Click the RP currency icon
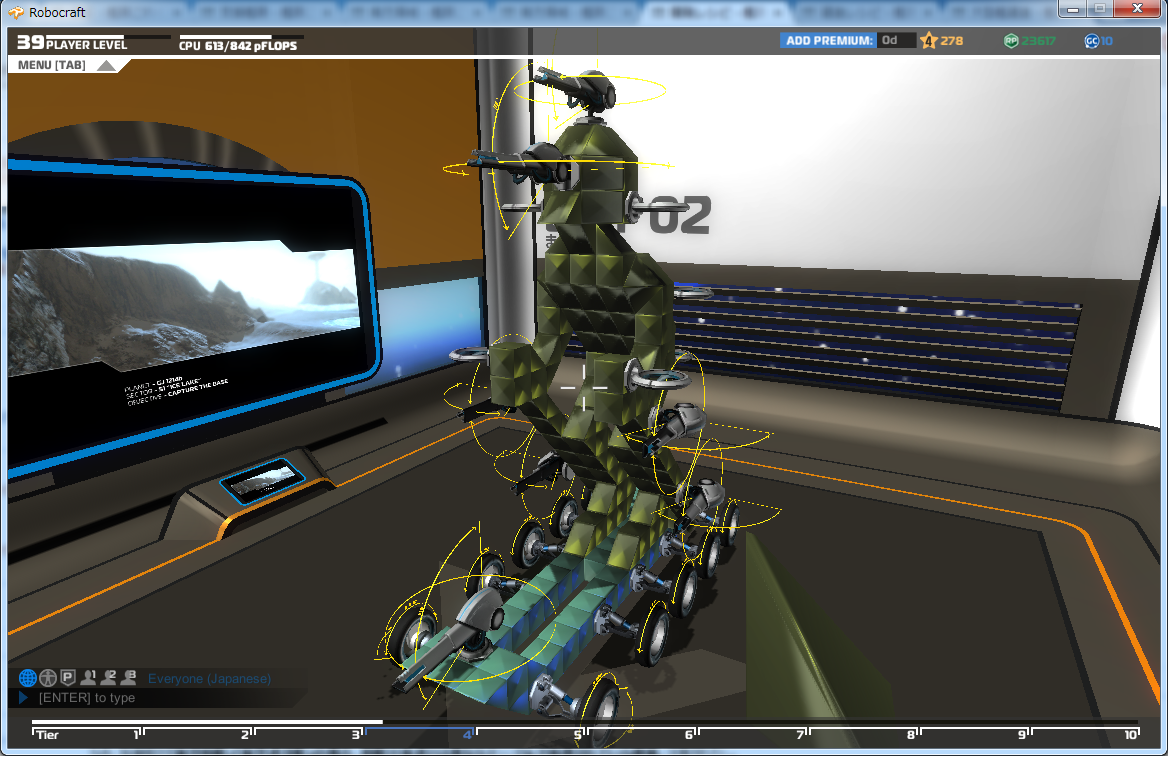This screenshot has height=758, width=1169. tap(1011, 41)
